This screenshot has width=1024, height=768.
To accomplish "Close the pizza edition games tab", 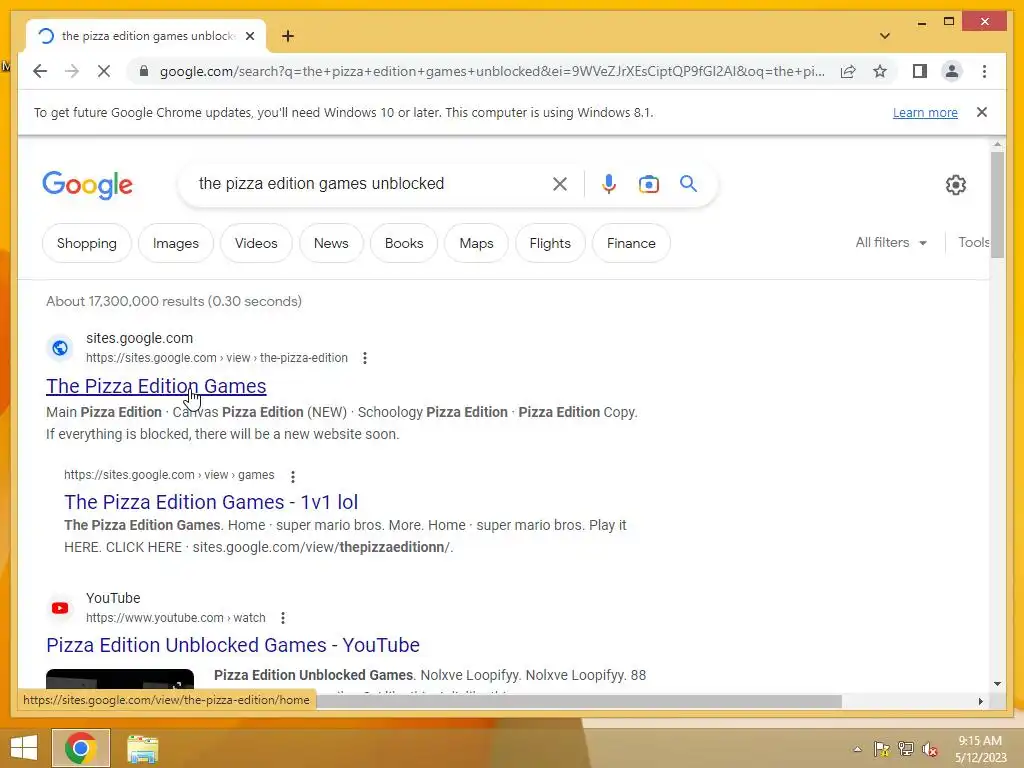I will pos(249,36).
